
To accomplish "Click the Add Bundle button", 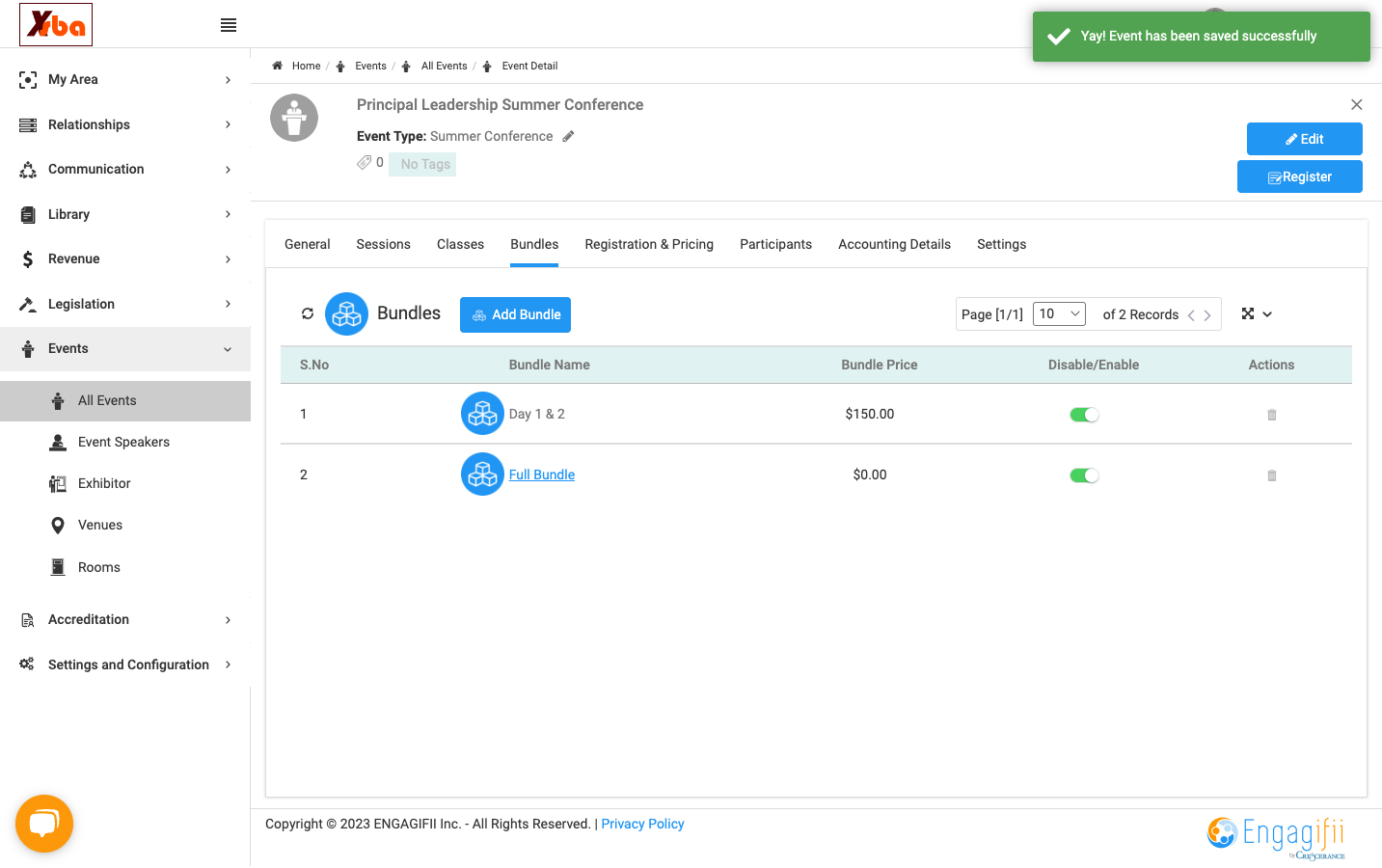I will pyautogui.click(x=515, y=314).
